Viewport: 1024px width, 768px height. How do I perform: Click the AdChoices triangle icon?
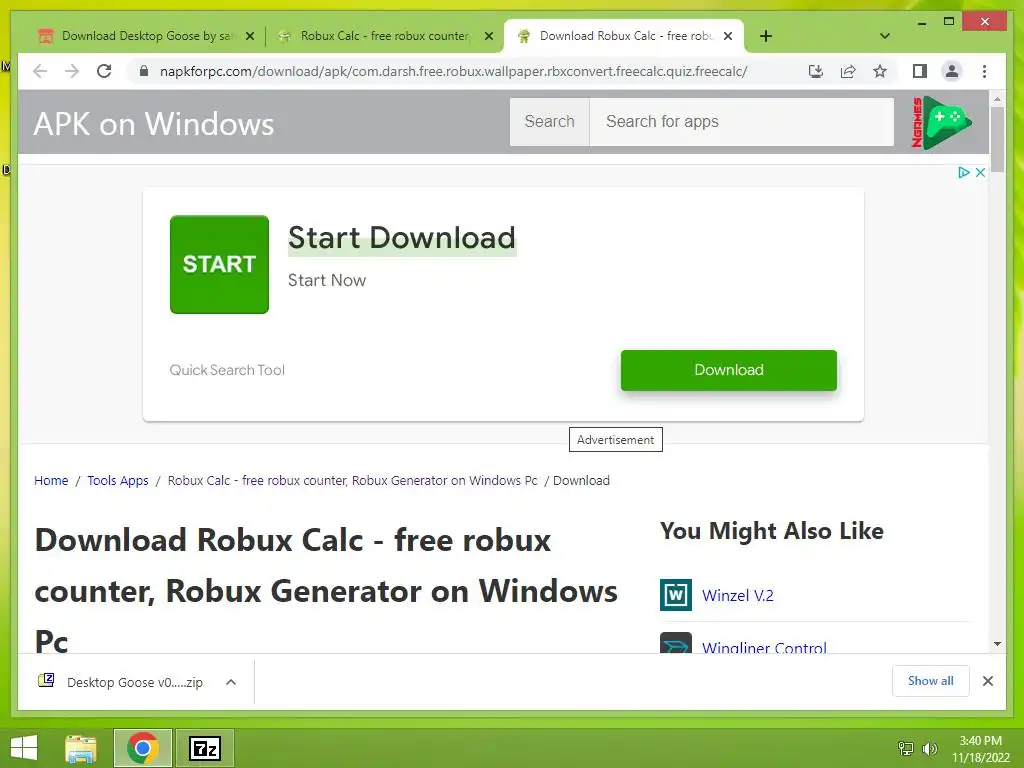963,172
